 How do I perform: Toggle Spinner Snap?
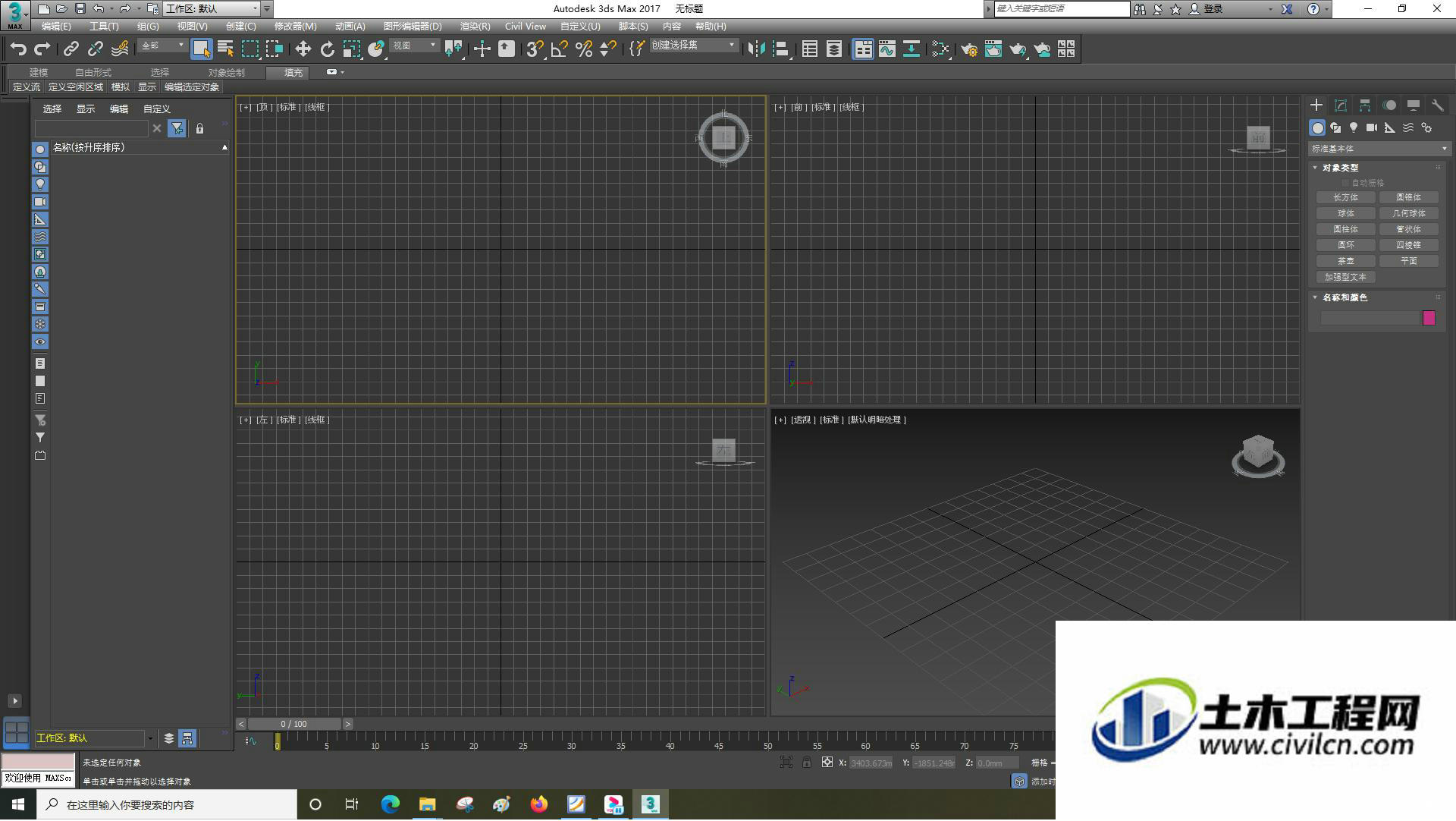[608, 49]
